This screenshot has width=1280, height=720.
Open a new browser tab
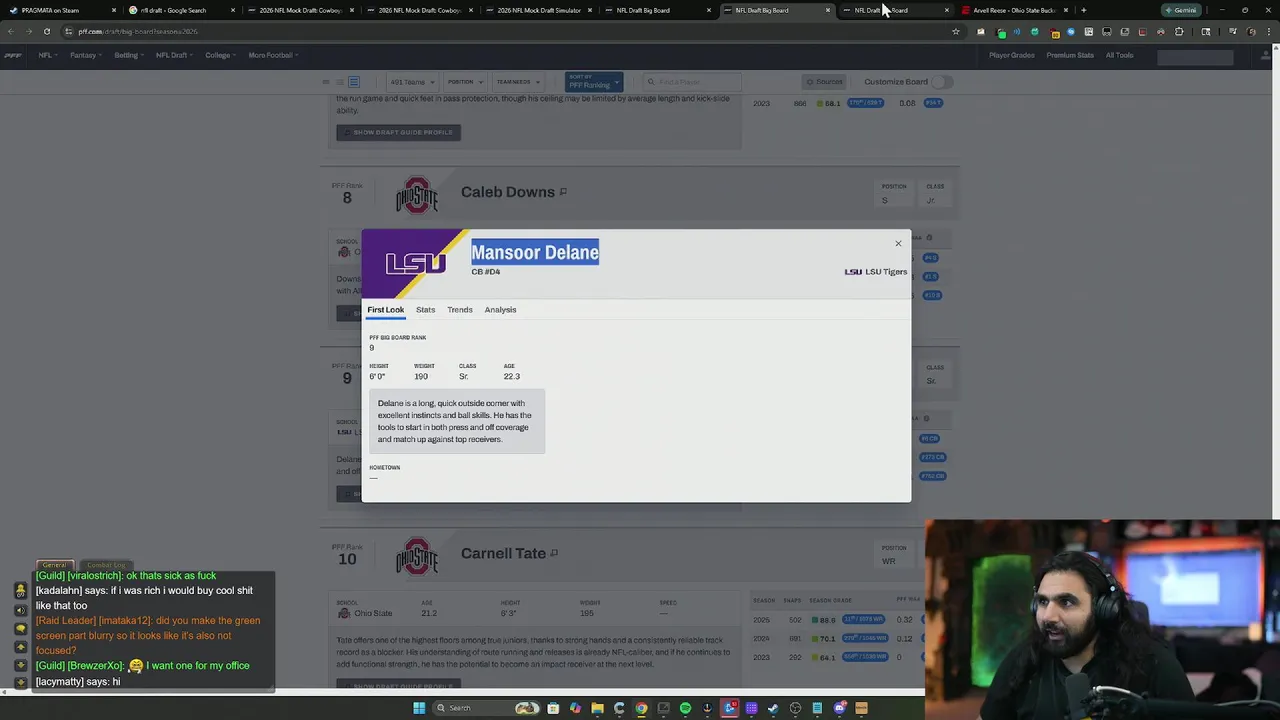point(1084,10)
